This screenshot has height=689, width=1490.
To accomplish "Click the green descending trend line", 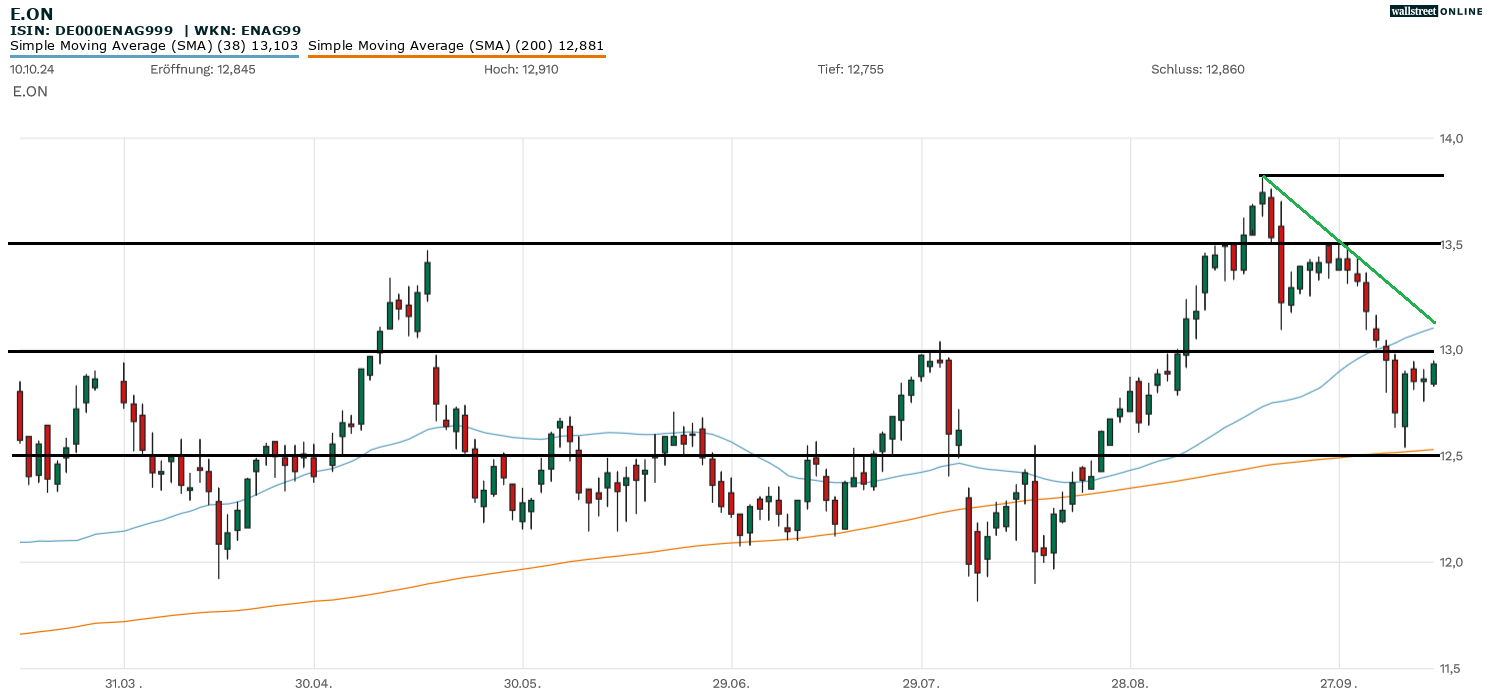I will tap(1350, 249).
